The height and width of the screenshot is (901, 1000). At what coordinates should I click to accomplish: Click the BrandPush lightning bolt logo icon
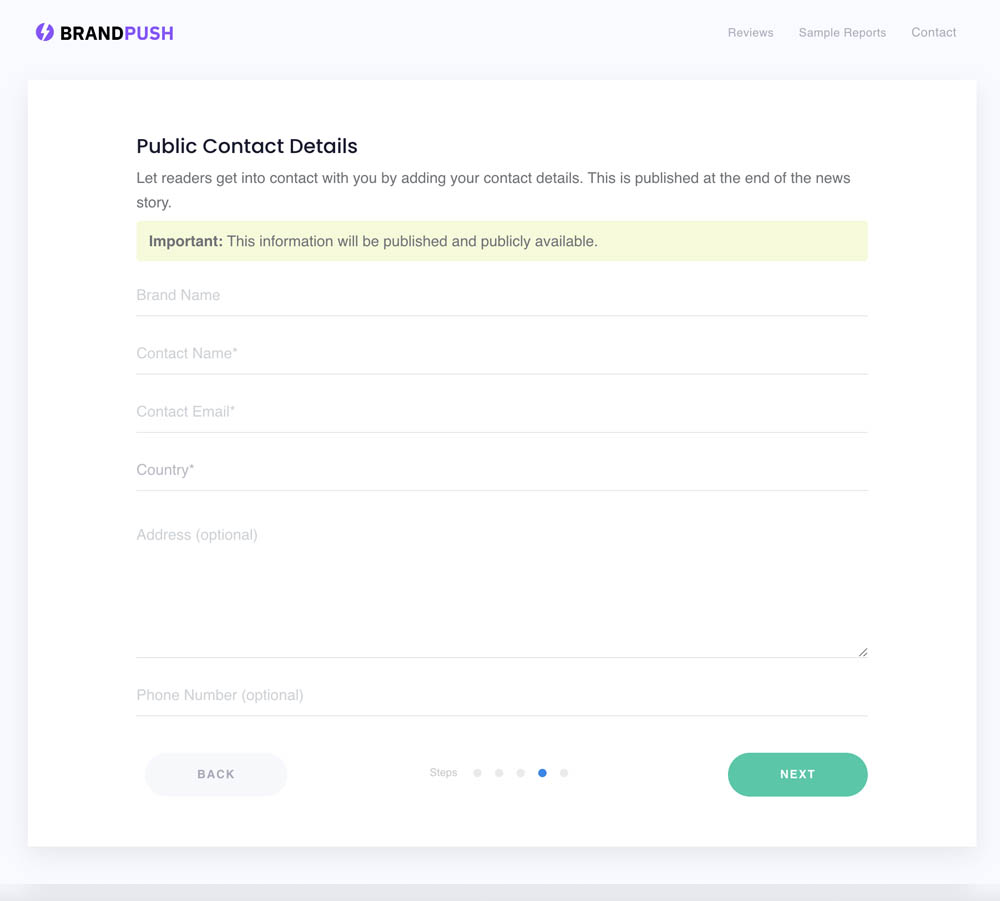click(43, 31)
